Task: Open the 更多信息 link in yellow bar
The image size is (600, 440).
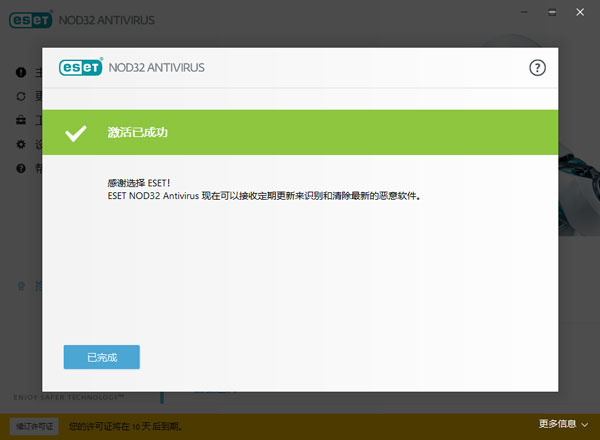Action: (x=556, y=425)
